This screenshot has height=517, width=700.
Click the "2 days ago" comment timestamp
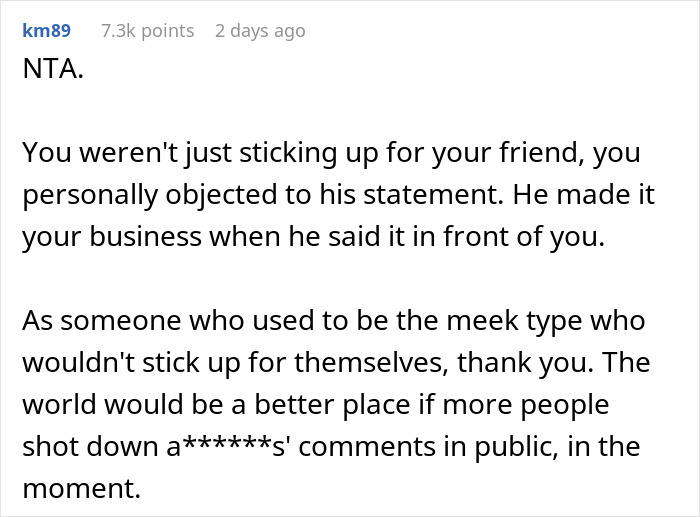(x=260, y=31)
